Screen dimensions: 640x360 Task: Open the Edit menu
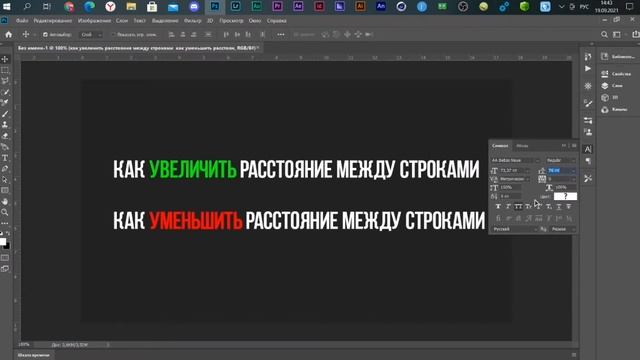tap(53, 20)
